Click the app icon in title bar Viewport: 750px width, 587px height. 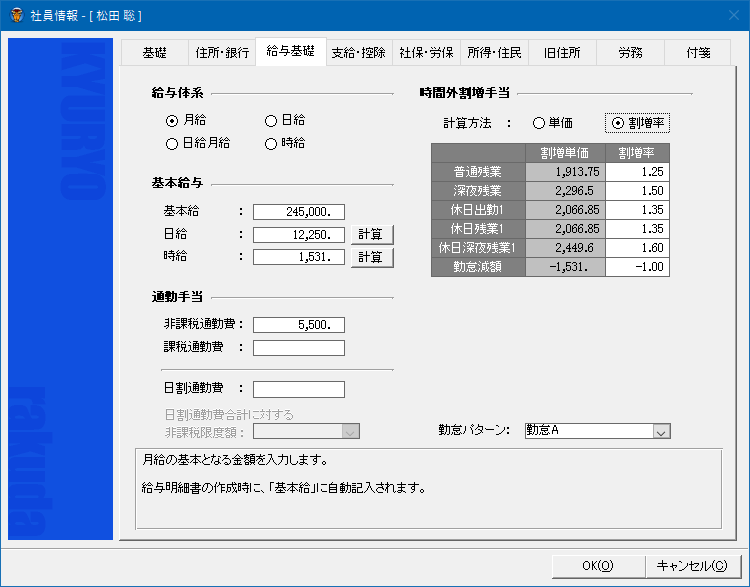point(17,15)
